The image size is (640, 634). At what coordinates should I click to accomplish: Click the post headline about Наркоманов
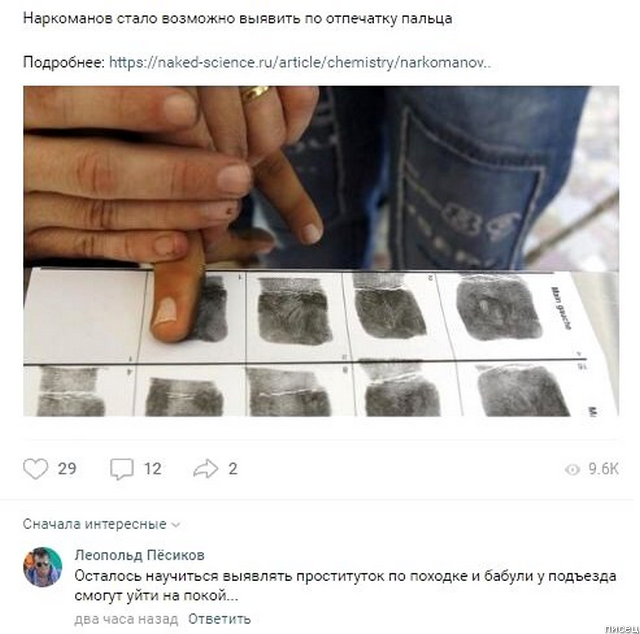tap(238, 19)
